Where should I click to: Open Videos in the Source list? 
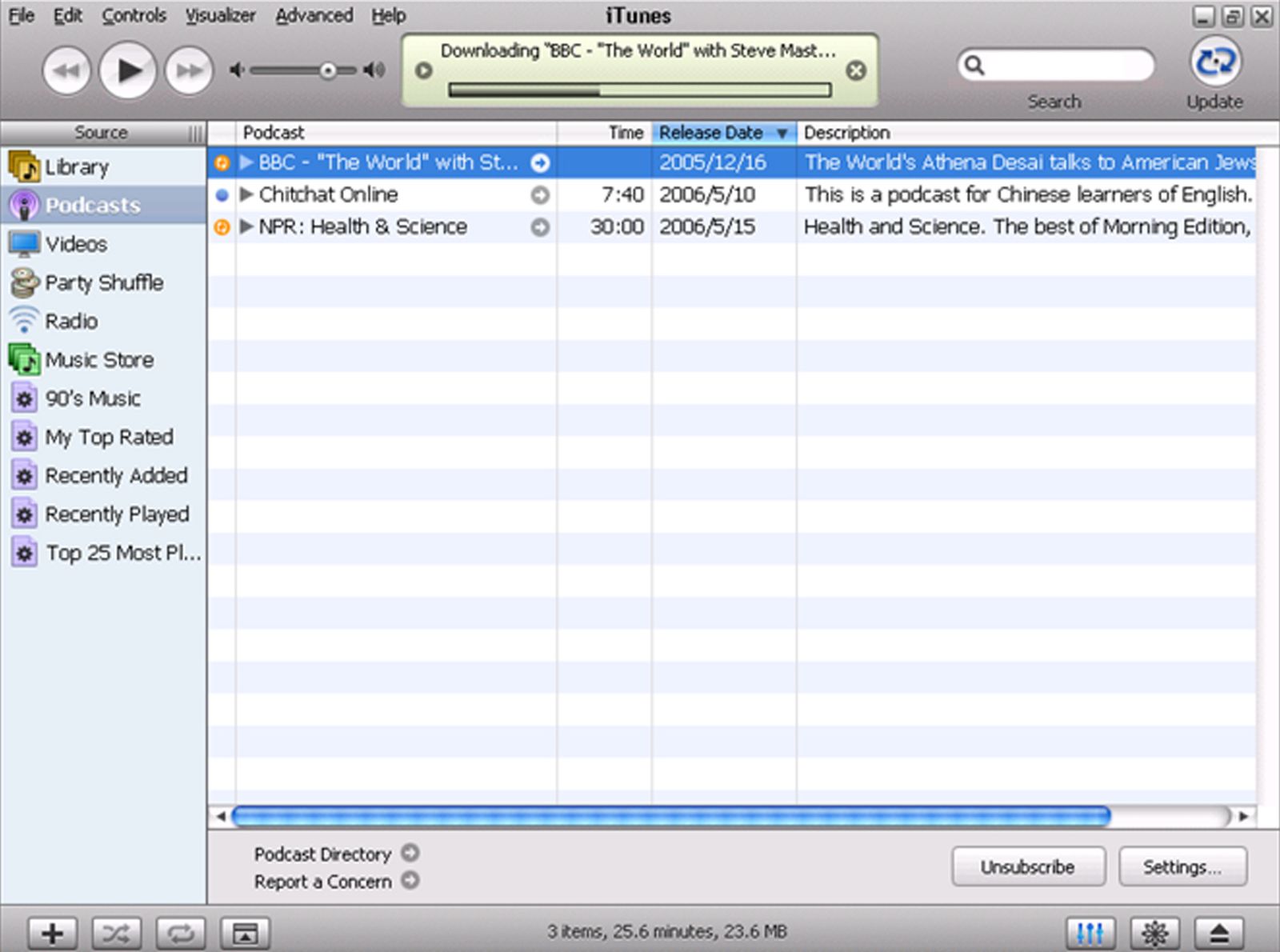(x=103, y=243)
